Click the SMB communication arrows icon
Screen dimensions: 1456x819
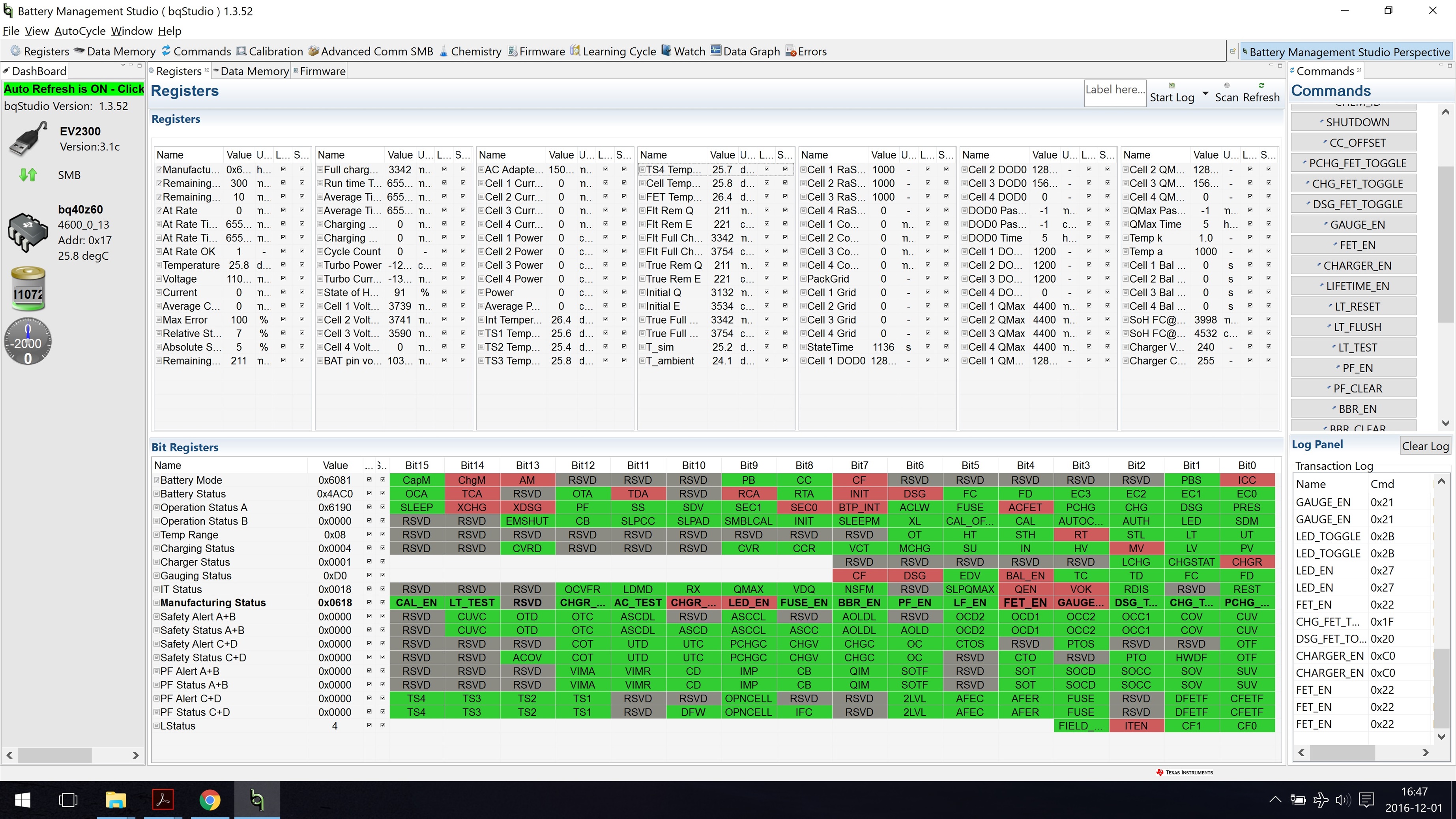pyautogui.click(x=28, y=175)
